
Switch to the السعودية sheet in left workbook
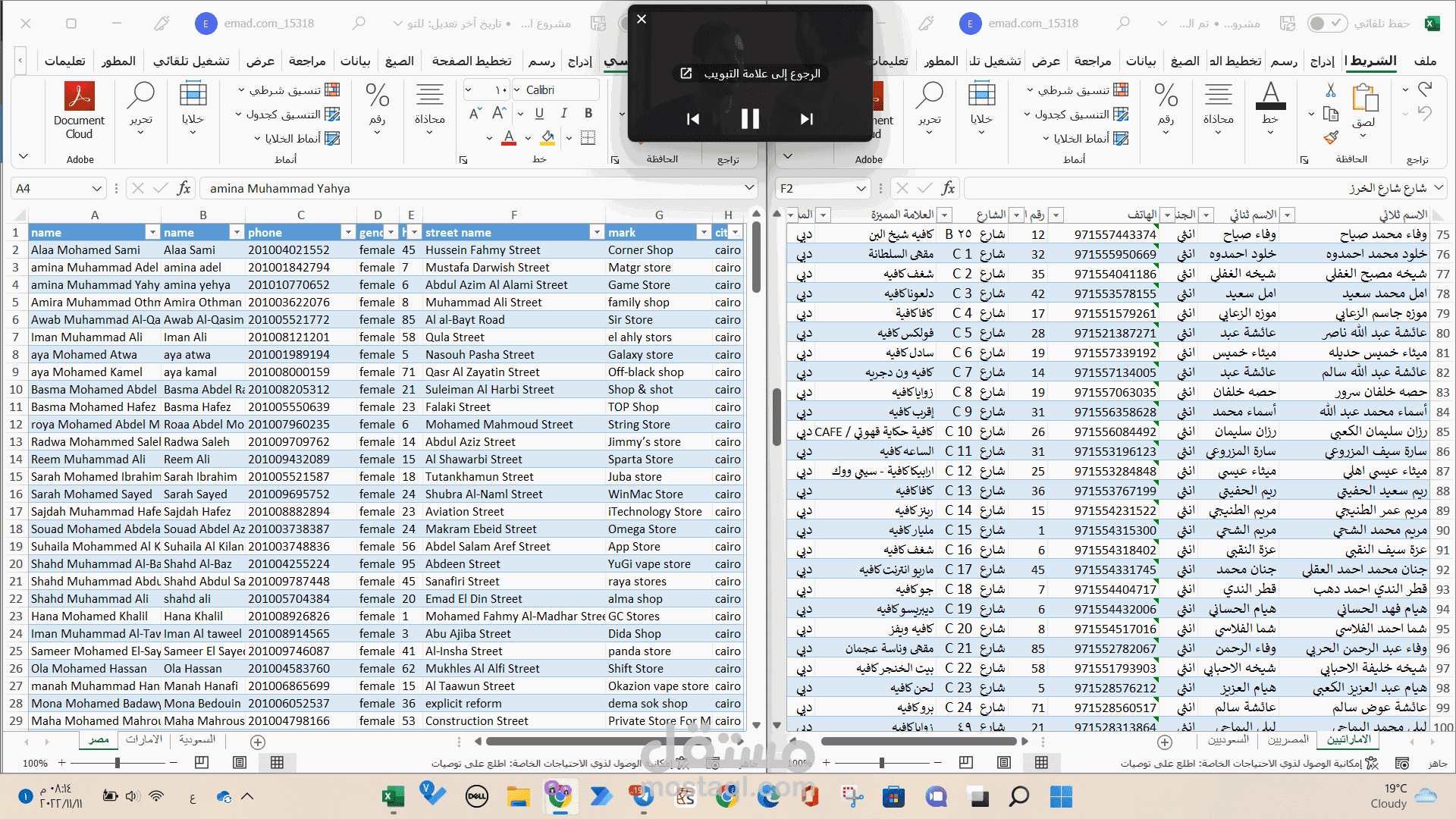tap(196, 739)
